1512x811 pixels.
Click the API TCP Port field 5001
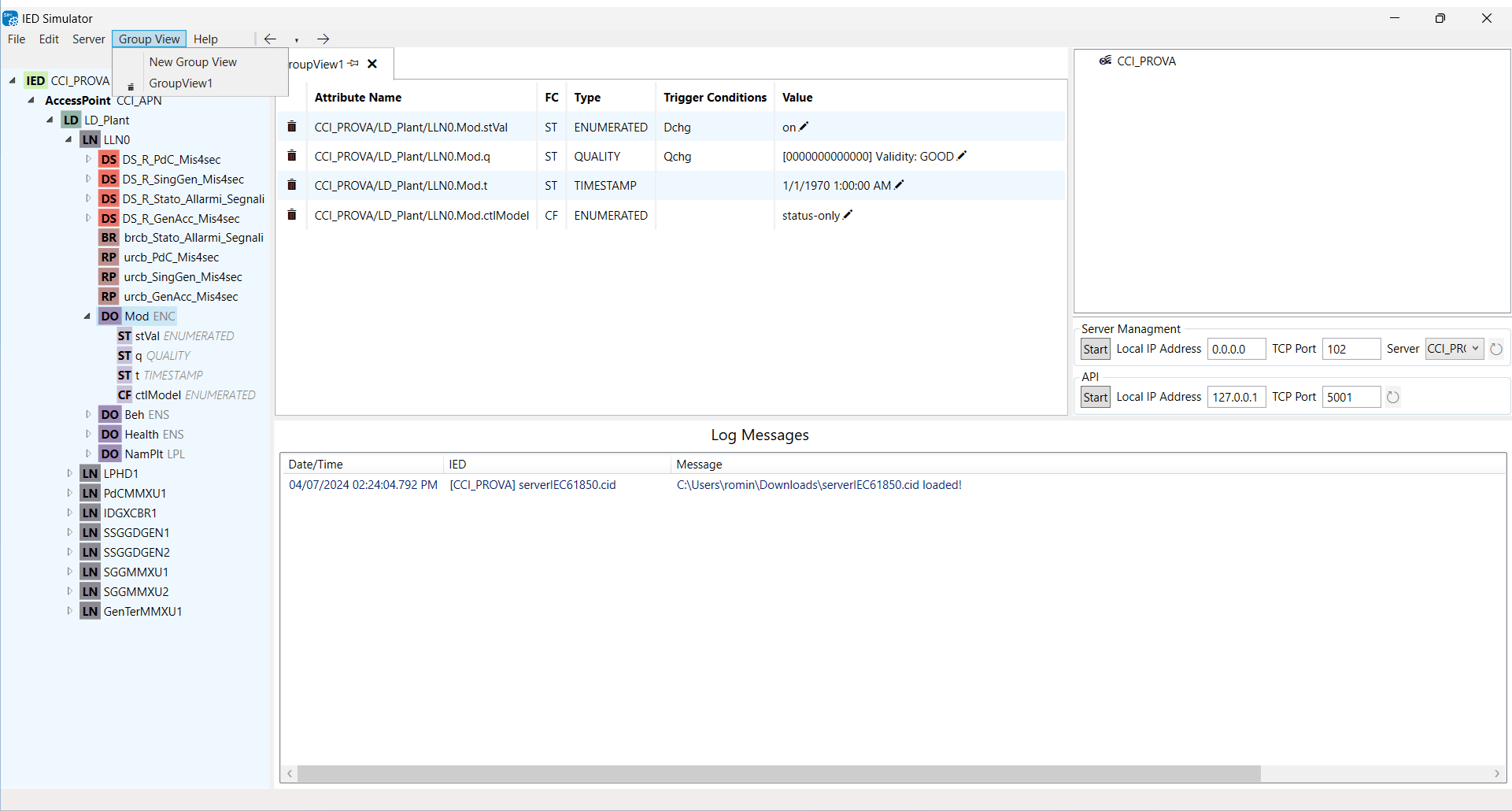pyautogui.click(x=1351, y=397)
